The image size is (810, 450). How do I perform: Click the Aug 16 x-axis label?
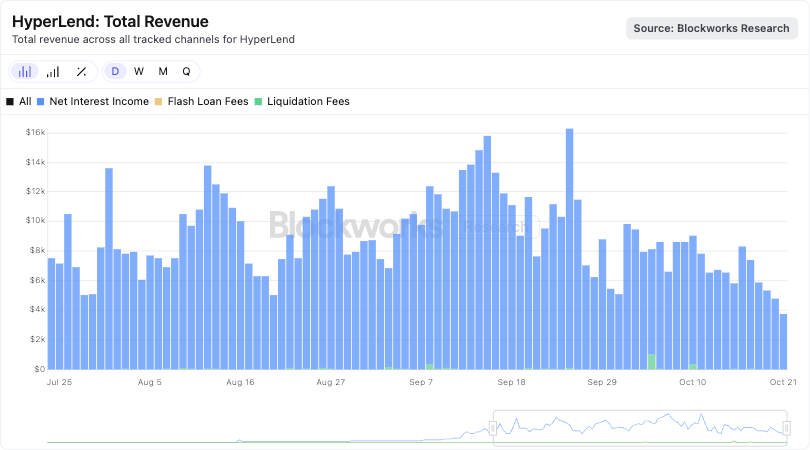240,382
